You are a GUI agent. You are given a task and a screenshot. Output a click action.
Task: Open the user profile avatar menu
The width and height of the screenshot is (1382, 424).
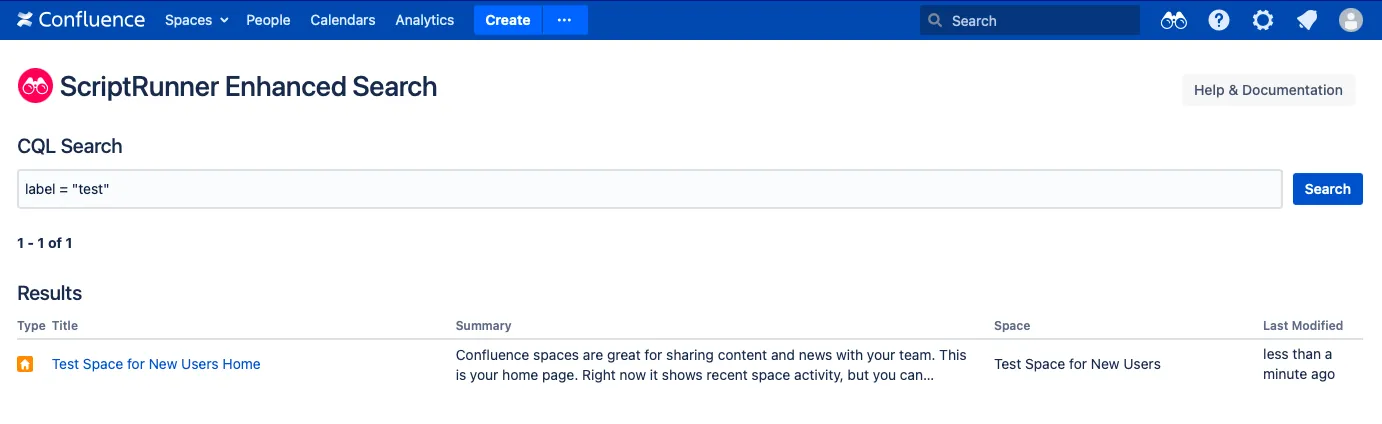pos(1351,20)
